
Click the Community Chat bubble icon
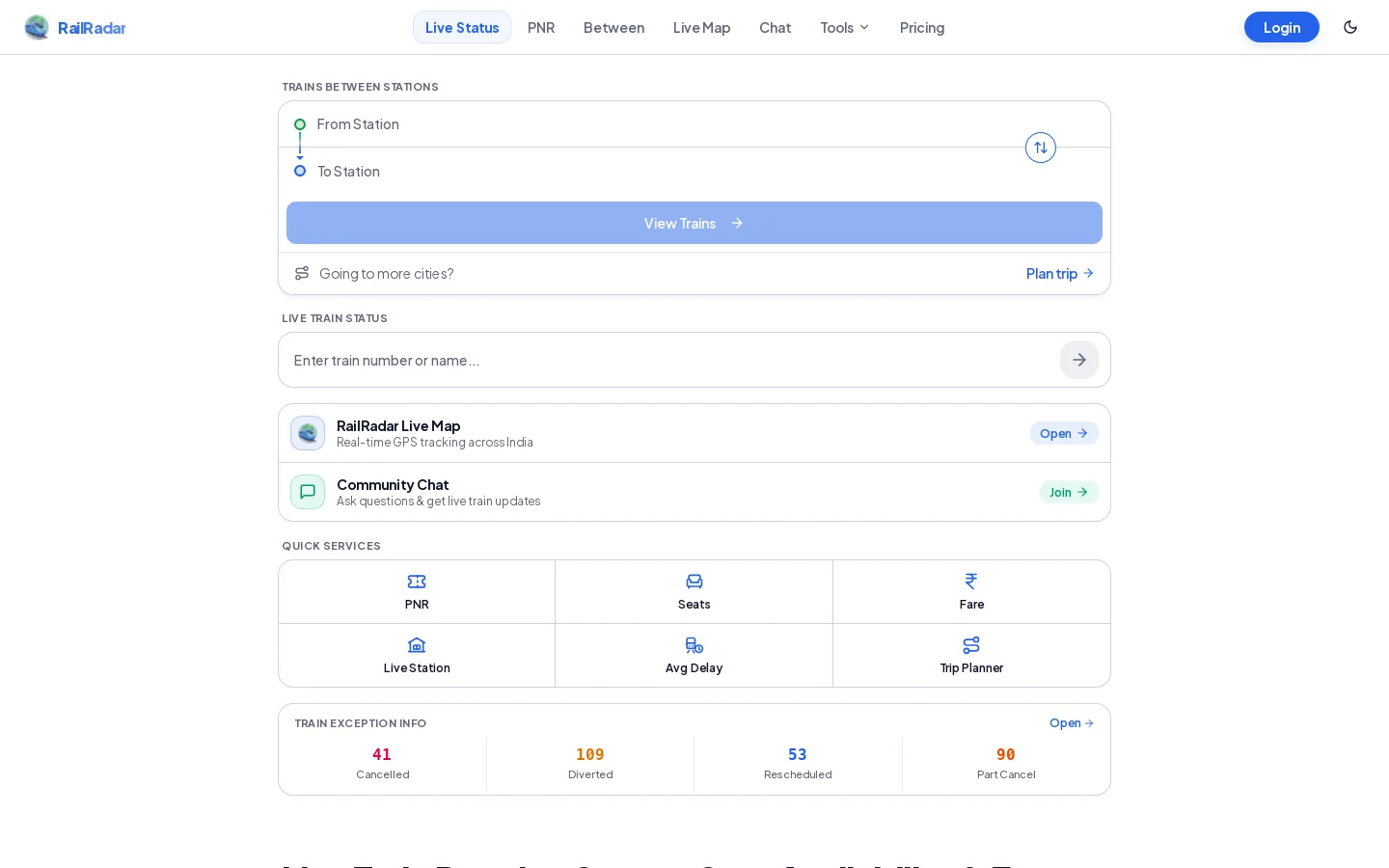(x=308, y=492)
